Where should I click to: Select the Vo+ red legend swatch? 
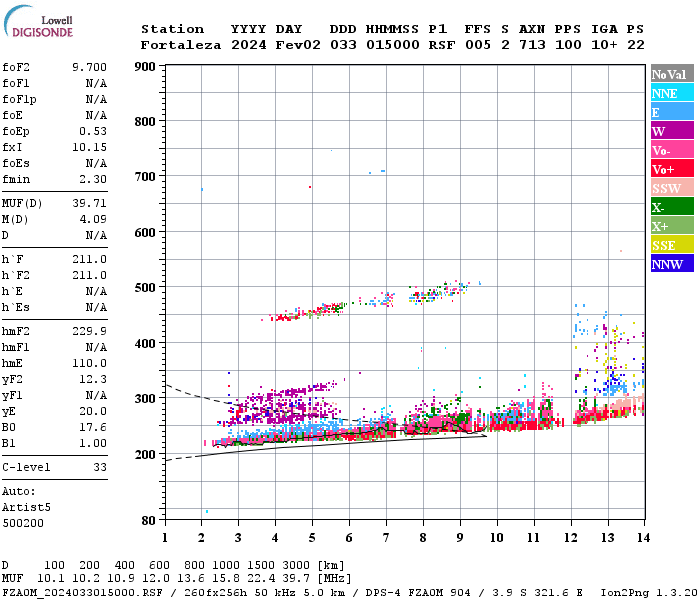[x=672, y=169]
